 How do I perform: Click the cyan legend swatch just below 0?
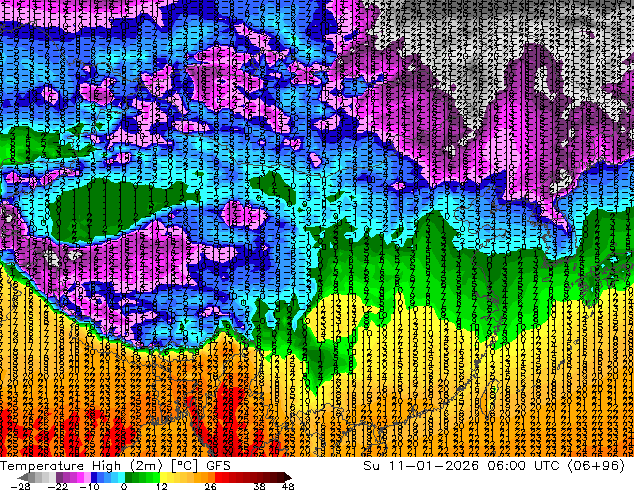[121, 477]
